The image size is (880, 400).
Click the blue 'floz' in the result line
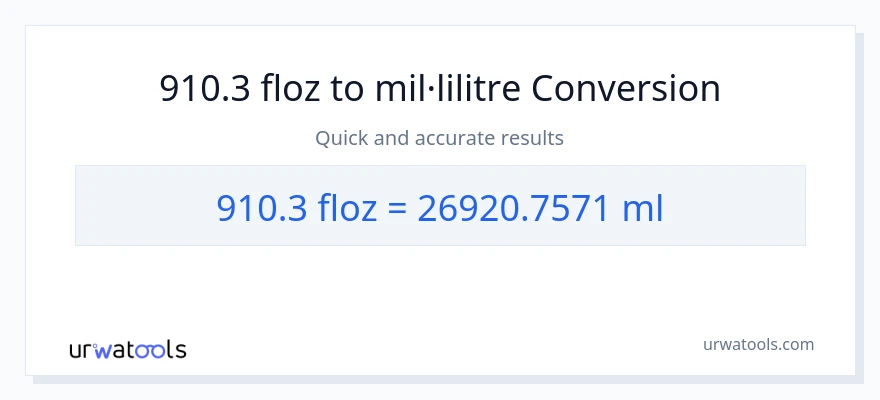(349, 207)
